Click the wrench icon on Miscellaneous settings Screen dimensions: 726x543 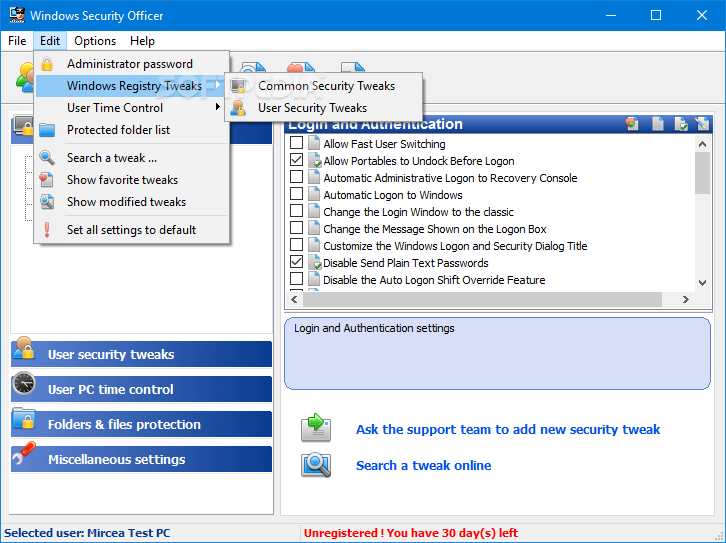tap(24, 453)
